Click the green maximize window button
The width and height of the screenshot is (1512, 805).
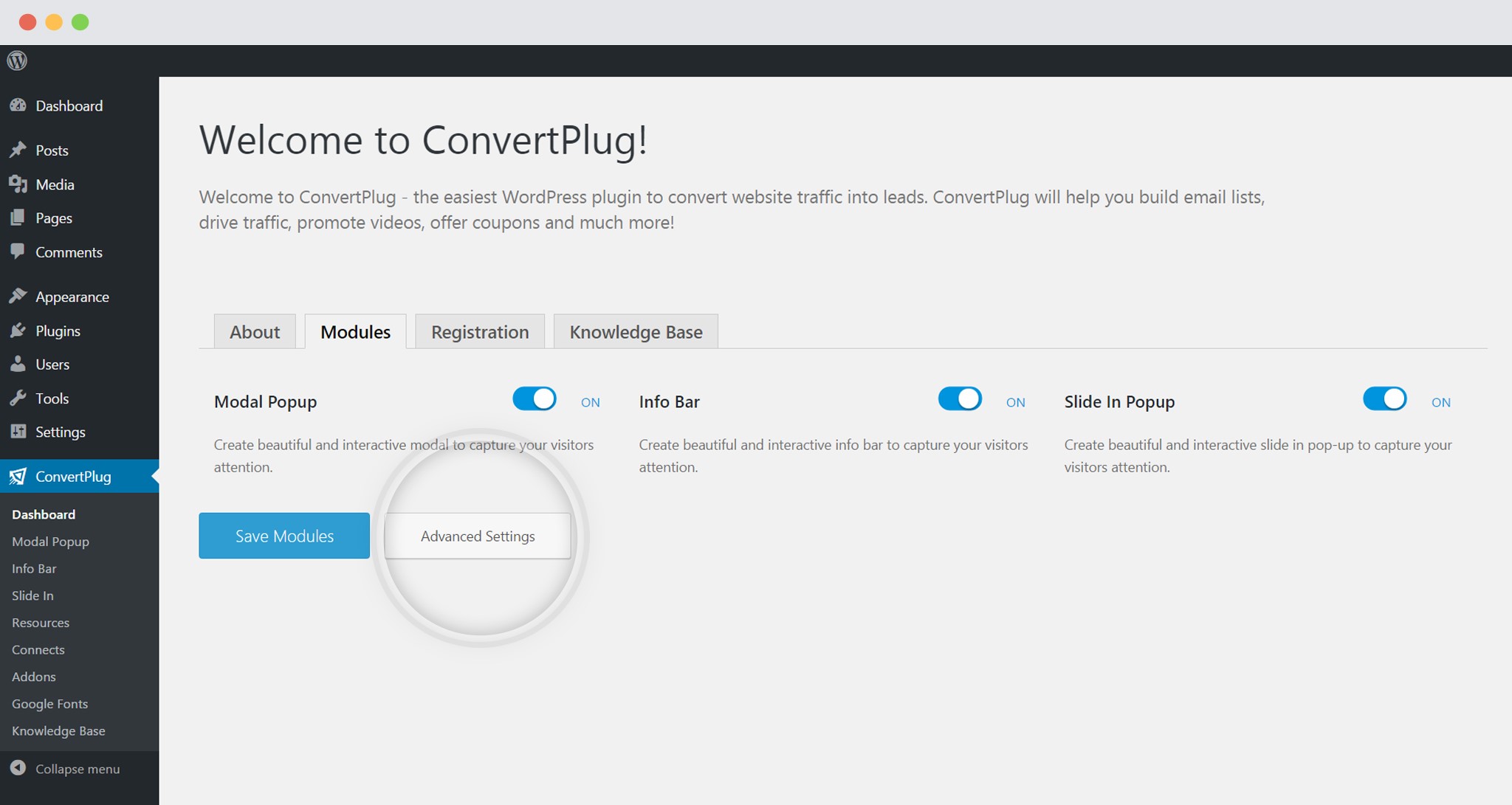coord(80,22)
